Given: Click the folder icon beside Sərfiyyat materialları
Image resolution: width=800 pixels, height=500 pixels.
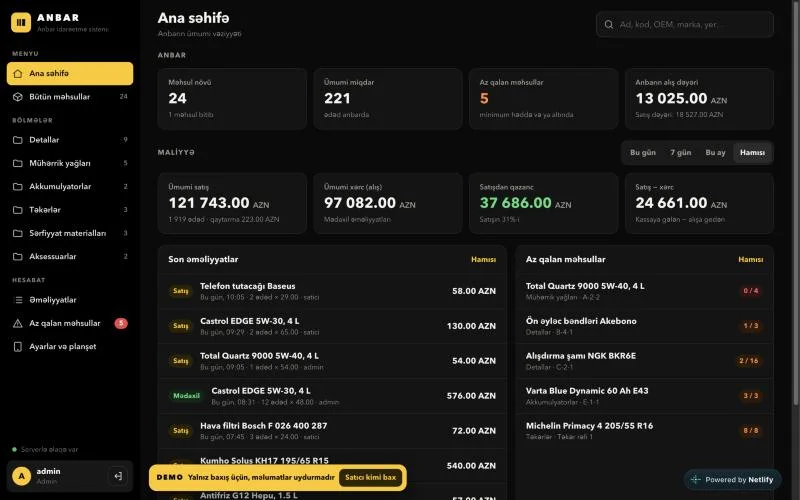Looking at the screenshot, I should click(18, 233).
